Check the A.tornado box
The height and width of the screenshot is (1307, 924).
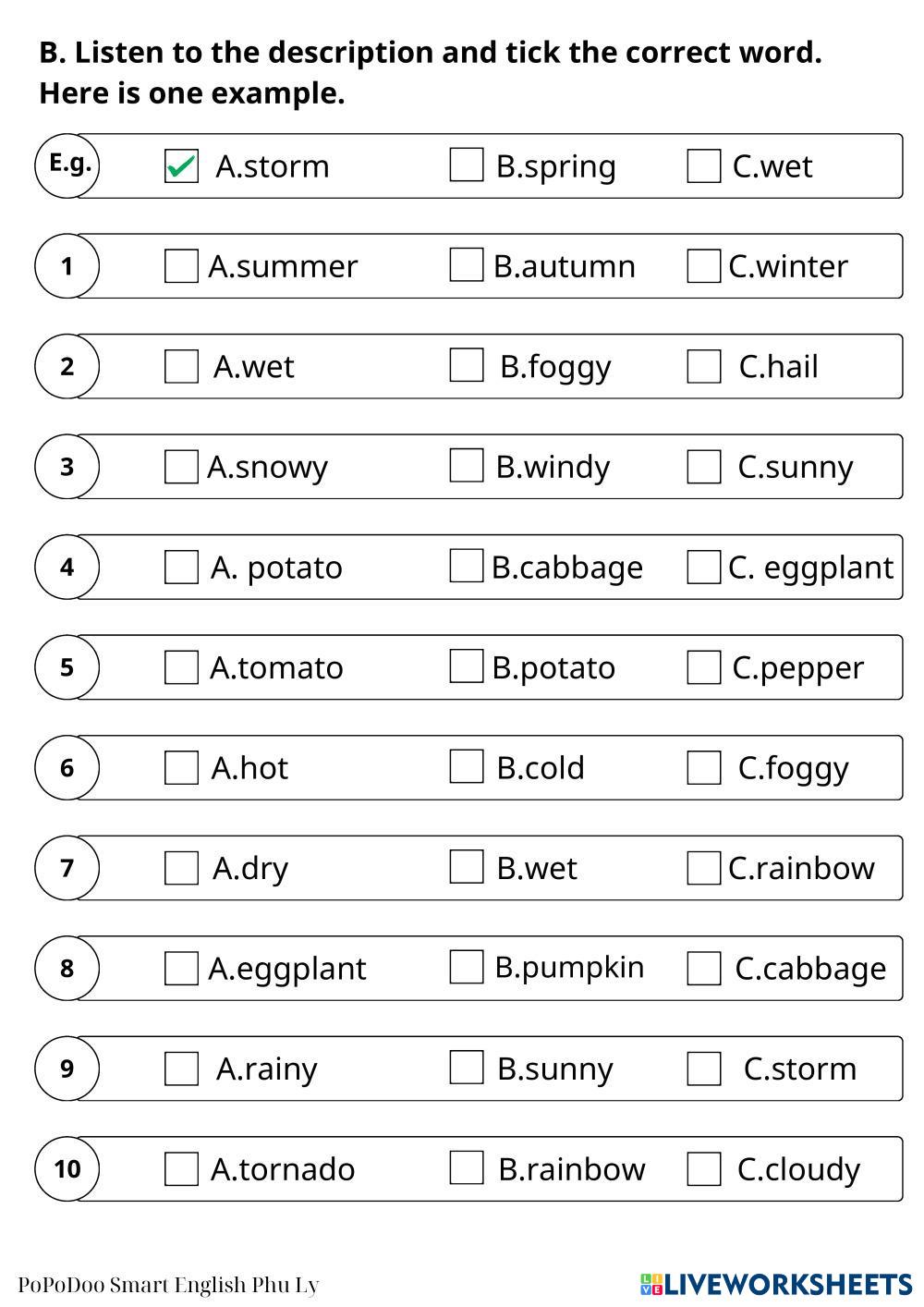tap(181, 1169)
